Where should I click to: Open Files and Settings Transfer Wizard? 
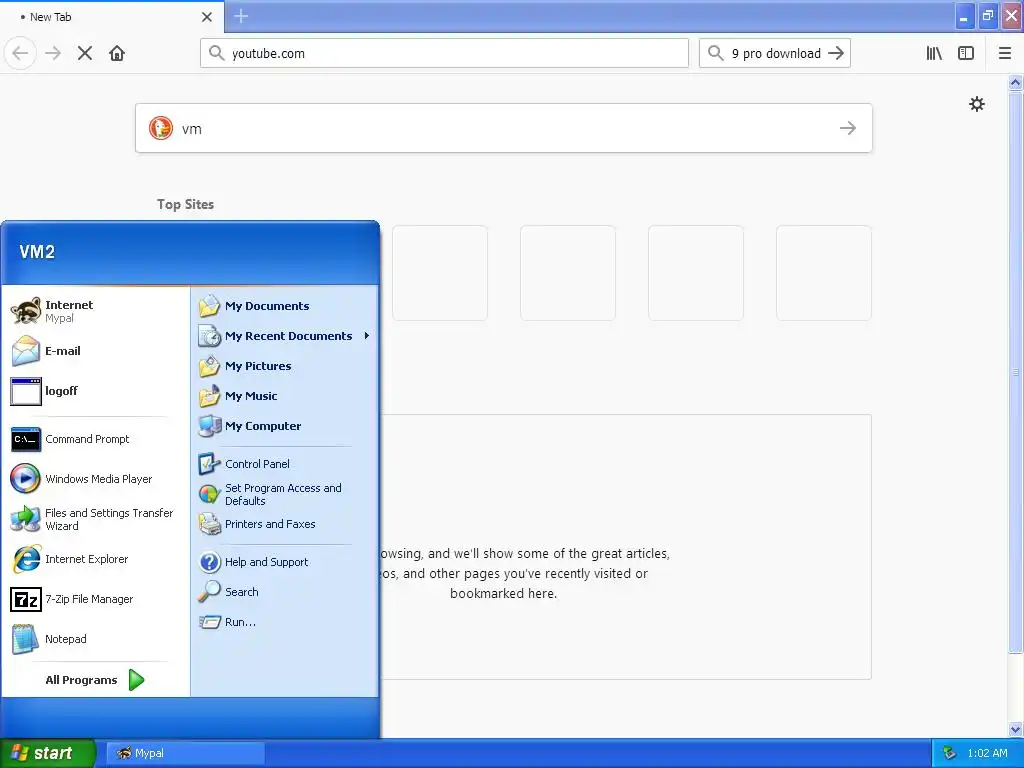[95, 519]
